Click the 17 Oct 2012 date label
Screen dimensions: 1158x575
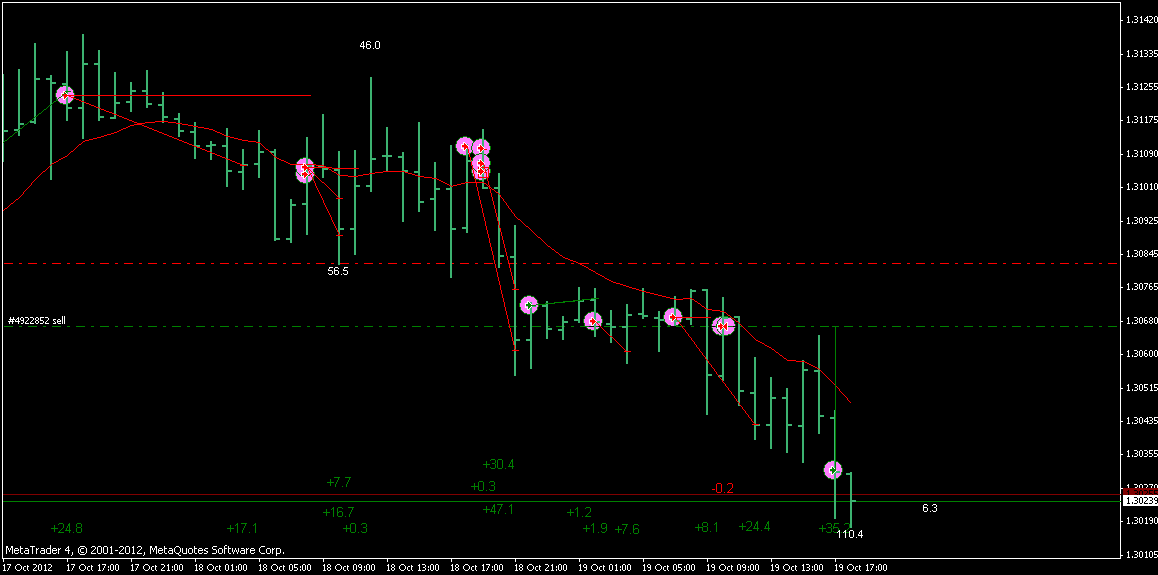[x=27, y=568]
